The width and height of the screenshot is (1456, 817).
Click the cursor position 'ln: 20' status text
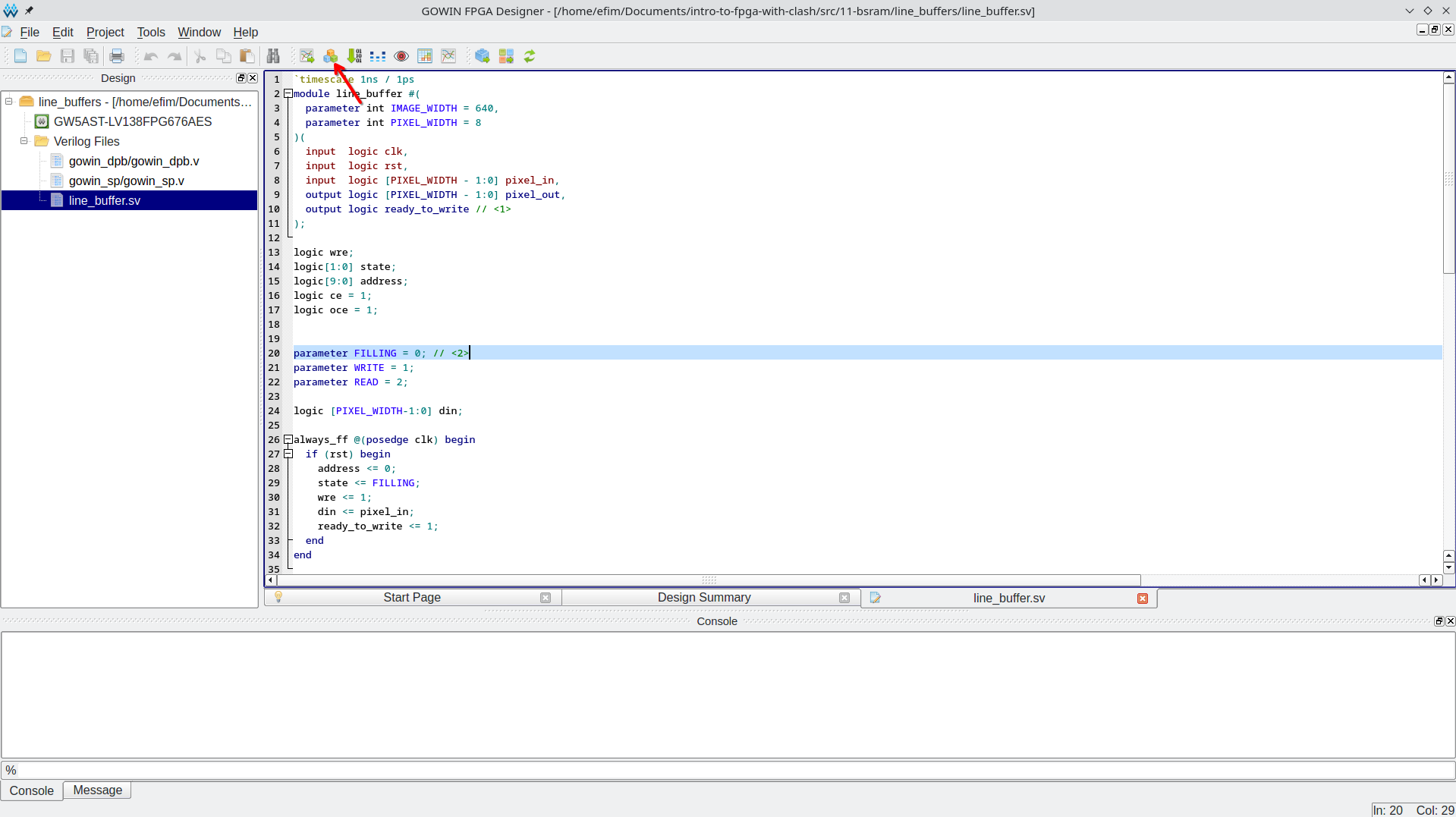(1388, 810)
